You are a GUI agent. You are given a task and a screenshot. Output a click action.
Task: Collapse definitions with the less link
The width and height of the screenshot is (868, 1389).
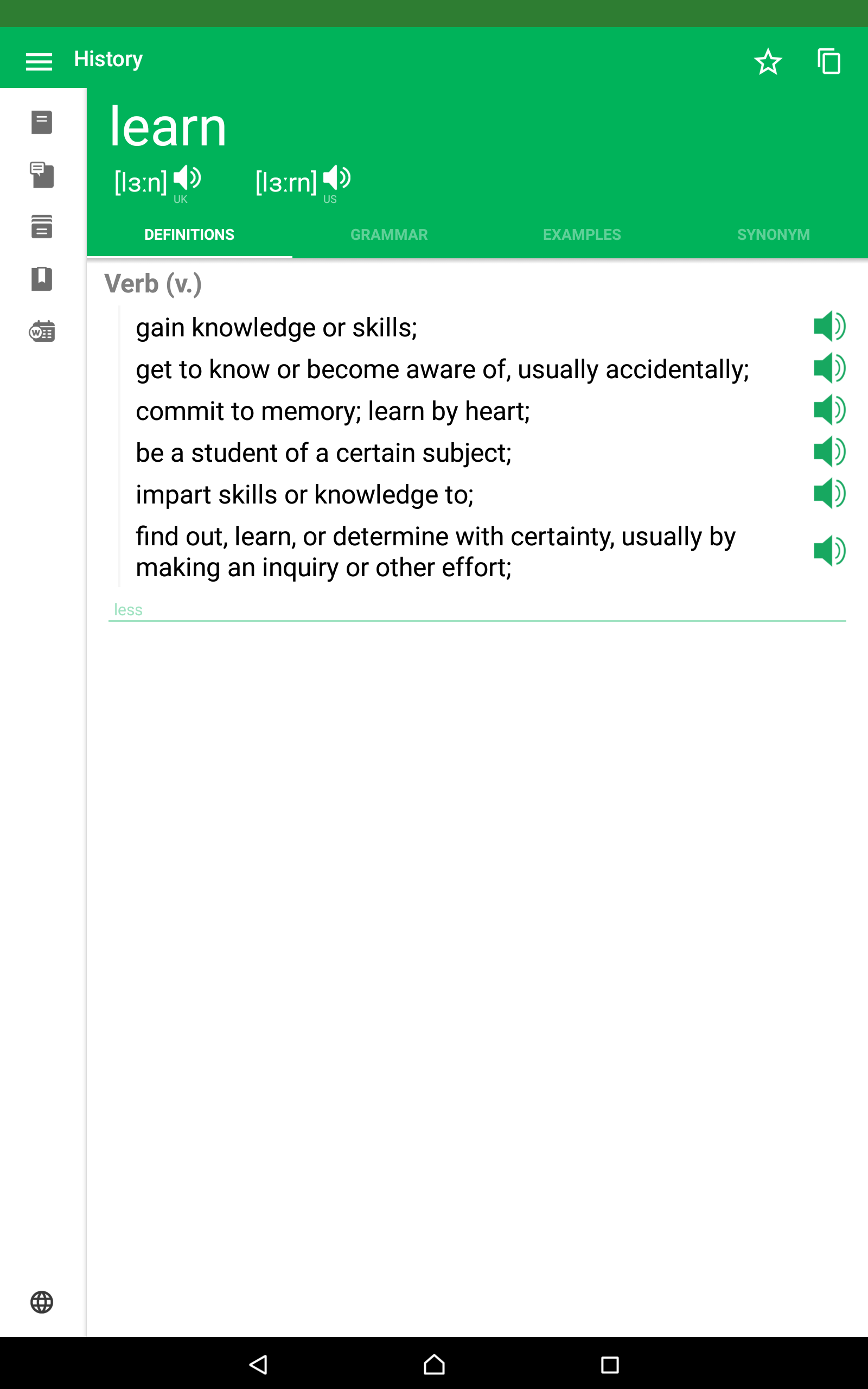click(128, 609)
